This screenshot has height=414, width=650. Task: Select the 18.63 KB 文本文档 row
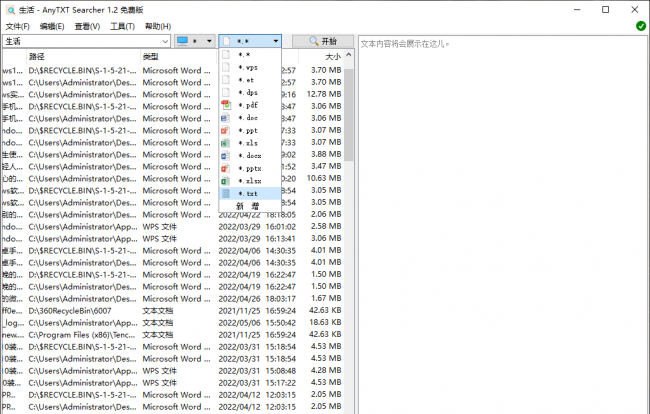tap(173, 323)
